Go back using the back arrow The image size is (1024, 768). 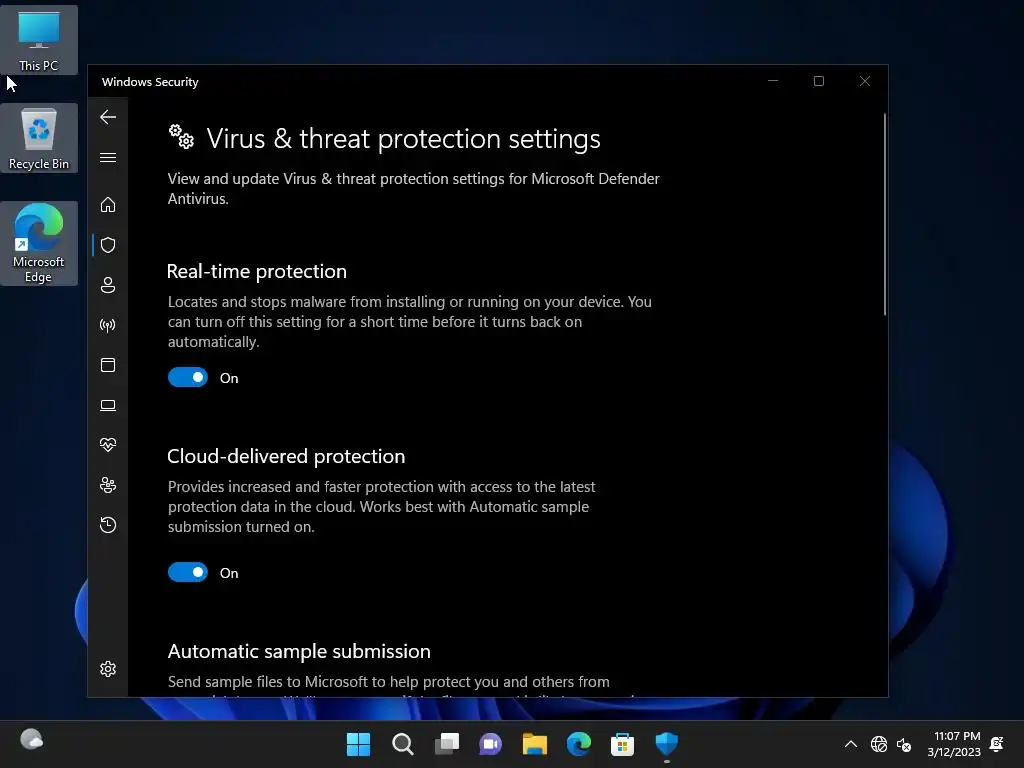[108, 118]
